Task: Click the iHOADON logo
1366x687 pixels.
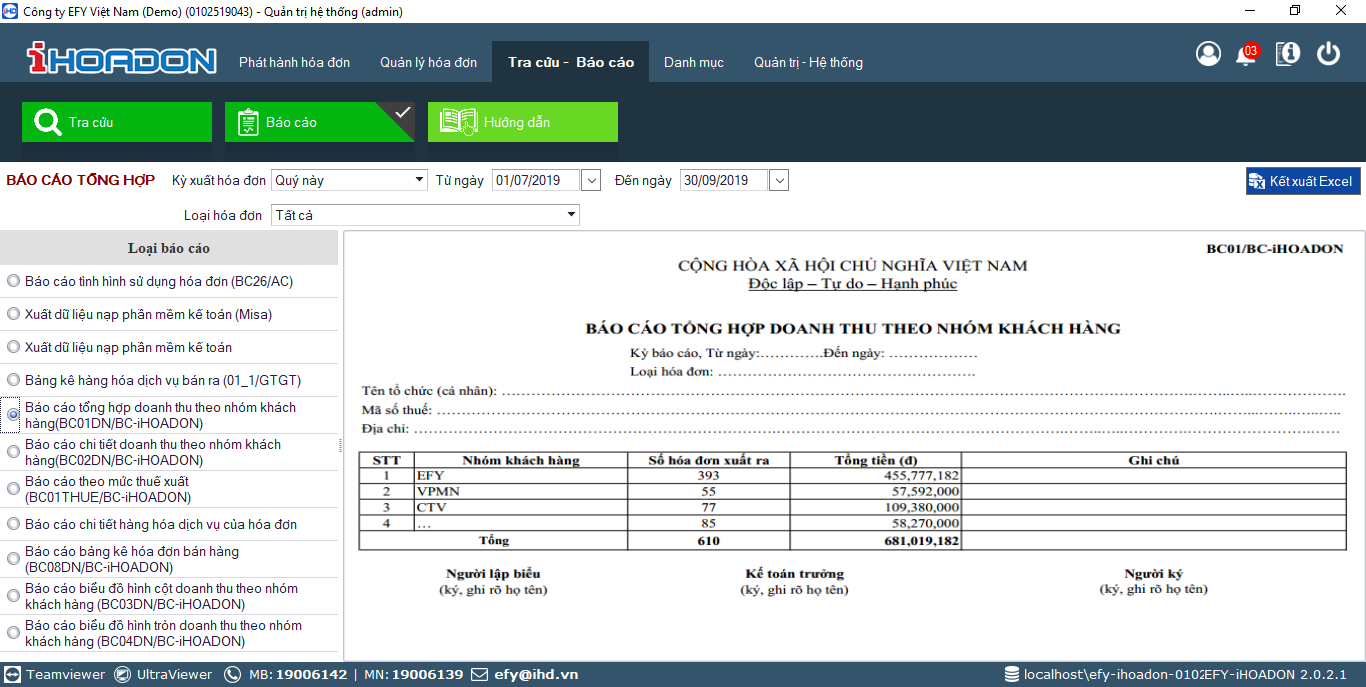Action: pos(121,60)
